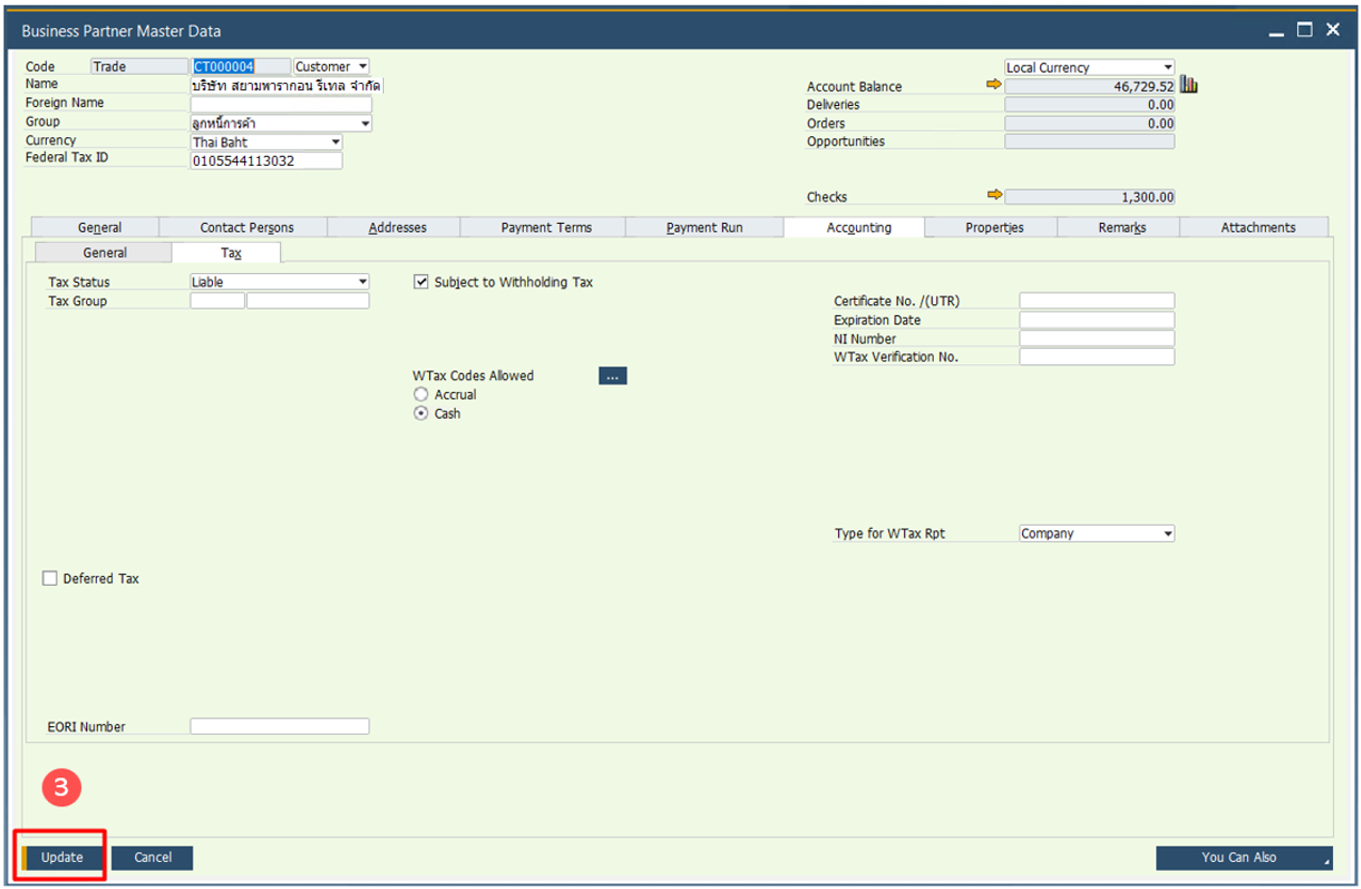This screenshot has height=889, width=1361.
Task: Open the Group dropdown
Action: [281, 123]
